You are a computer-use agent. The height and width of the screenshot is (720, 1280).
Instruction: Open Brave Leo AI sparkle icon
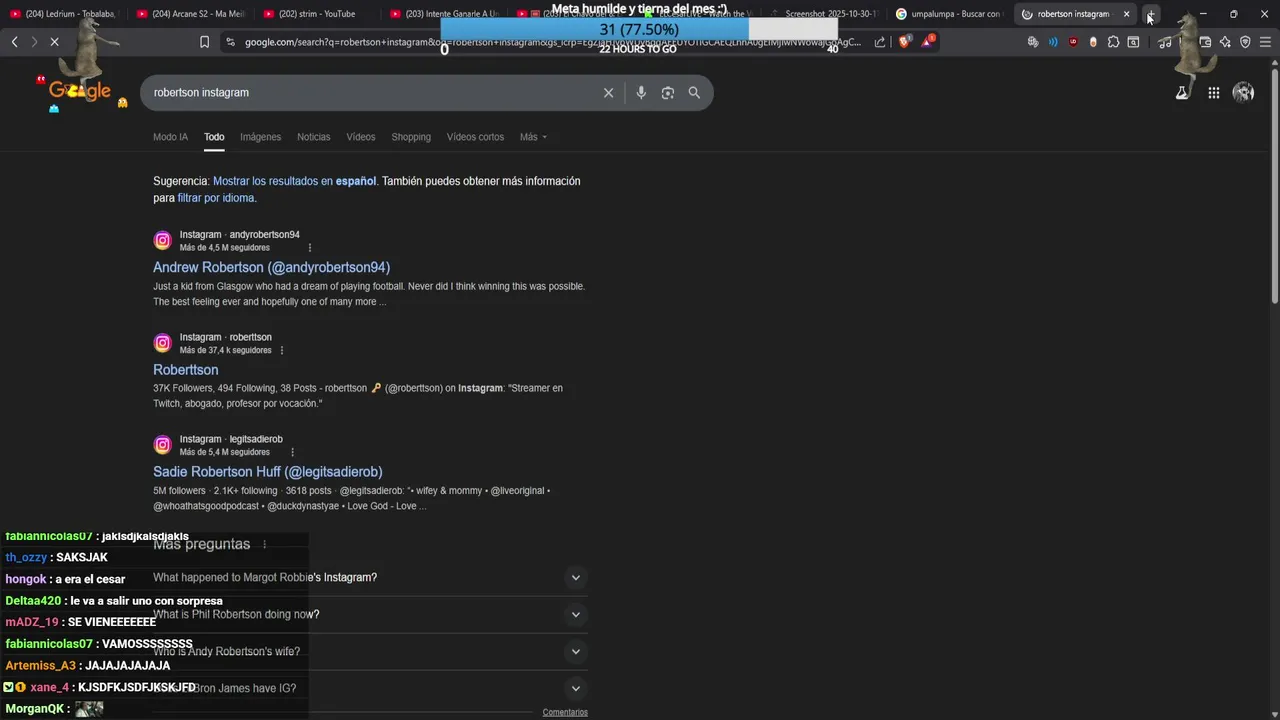point(1225,42)
